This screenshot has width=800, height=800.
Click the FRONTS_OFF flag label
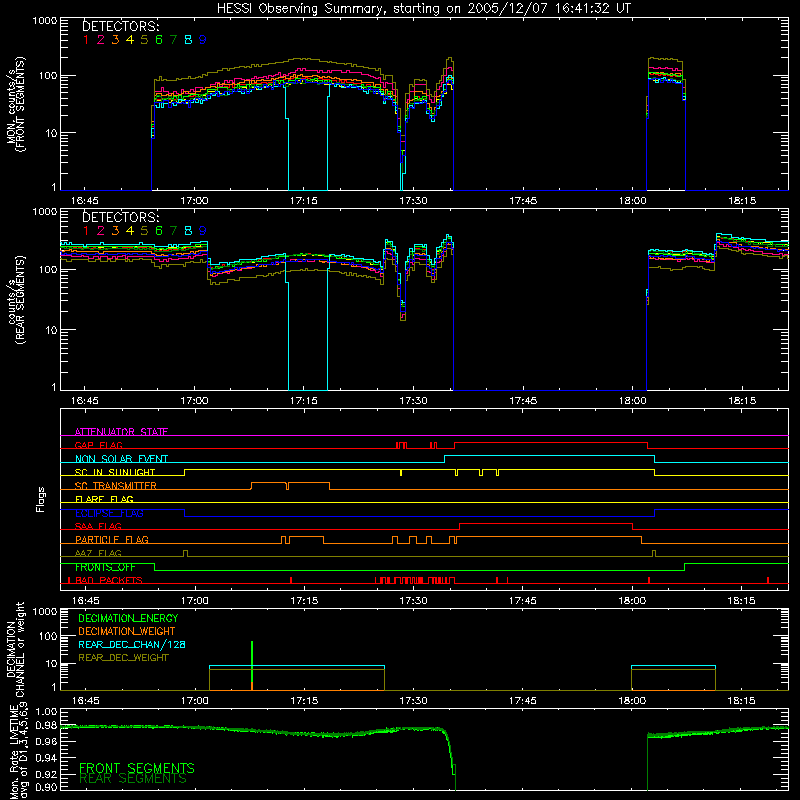tap(105, 567)
